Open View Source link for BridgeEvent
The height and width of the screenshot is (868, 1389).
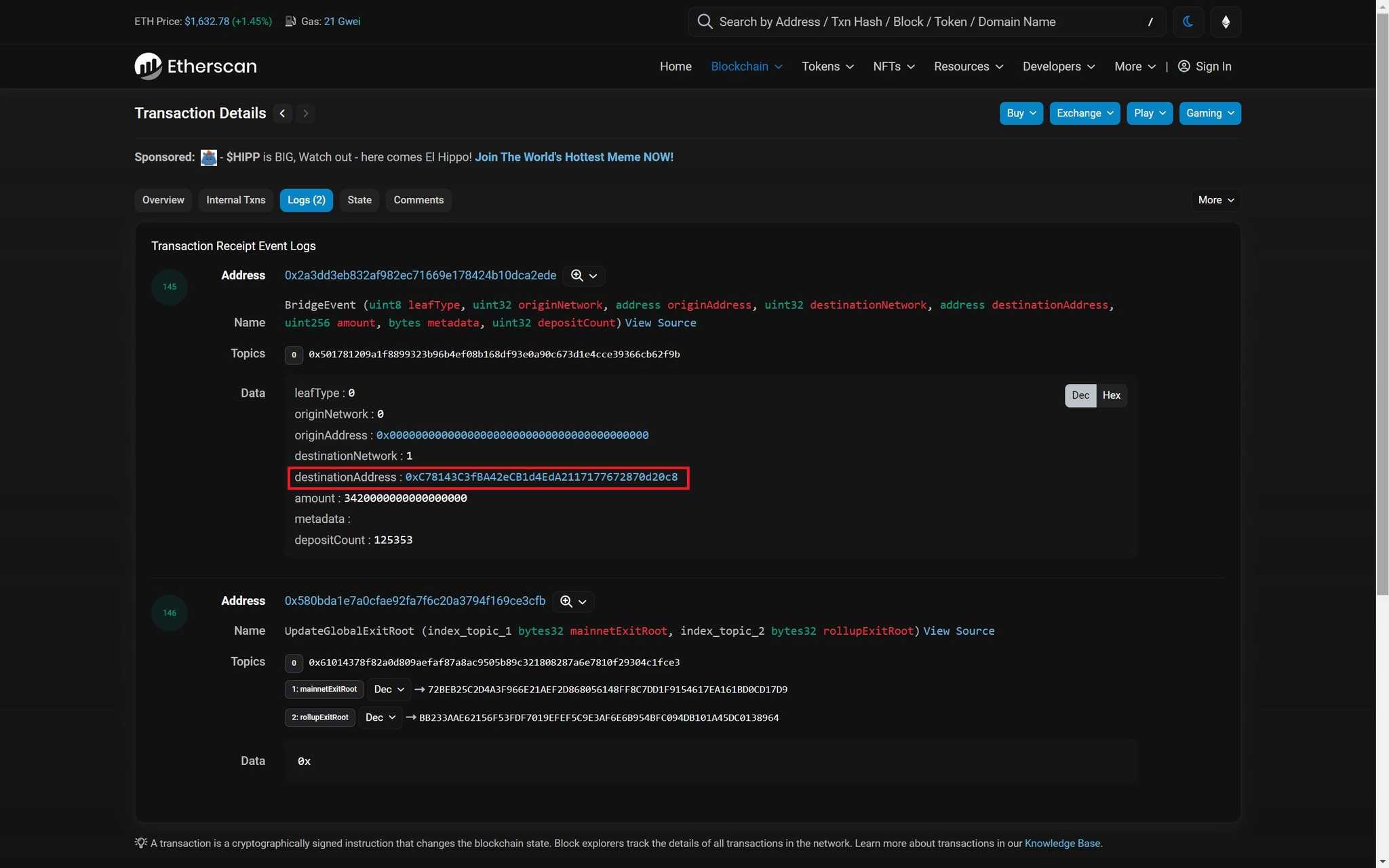click(660, 323)
